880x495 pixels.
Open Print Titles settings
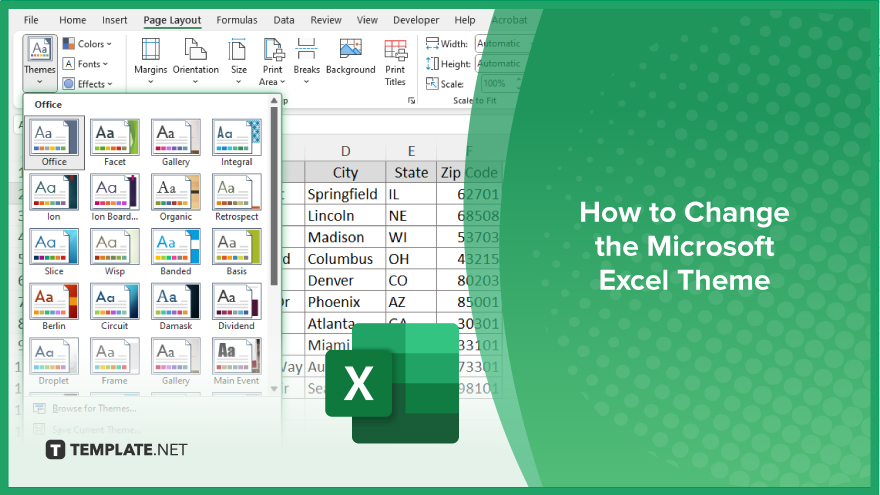pyautogui.click(x=395, y=62)
